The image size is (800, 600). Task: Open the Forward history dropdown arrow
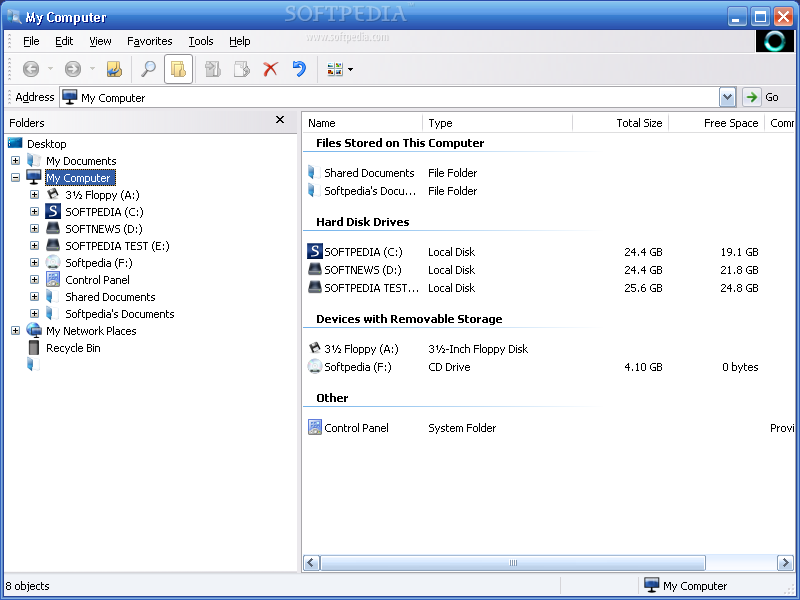tap(92, 68)
